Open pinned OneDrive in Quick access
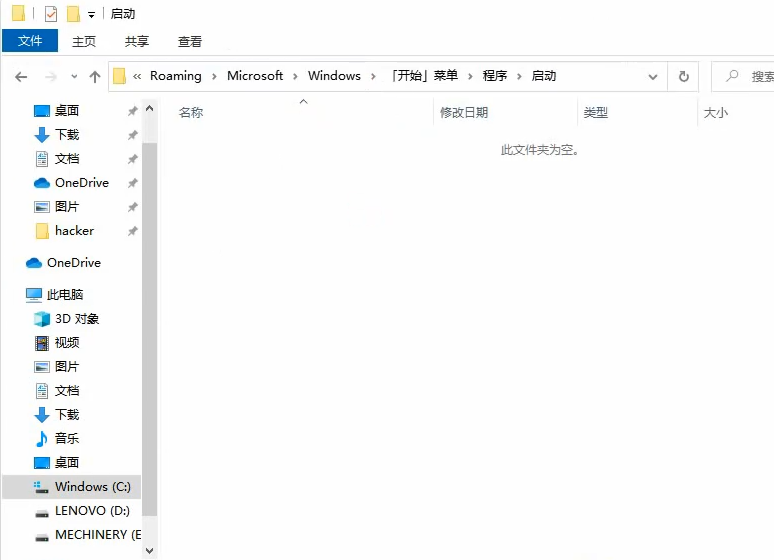Screen dimensions: 774x560 tap(81, 183)
